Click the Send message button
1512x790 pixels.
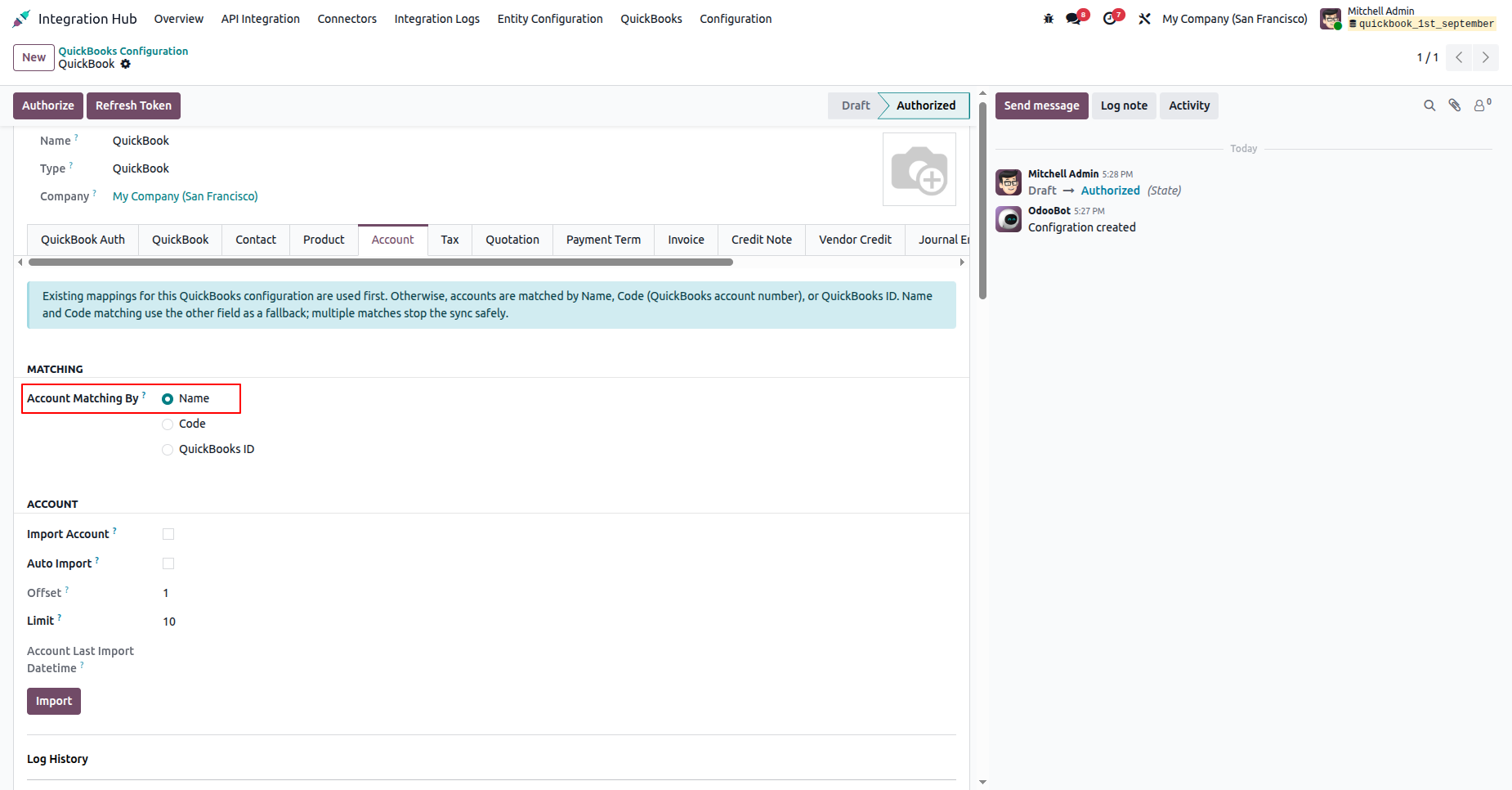tap(1041, 105)
